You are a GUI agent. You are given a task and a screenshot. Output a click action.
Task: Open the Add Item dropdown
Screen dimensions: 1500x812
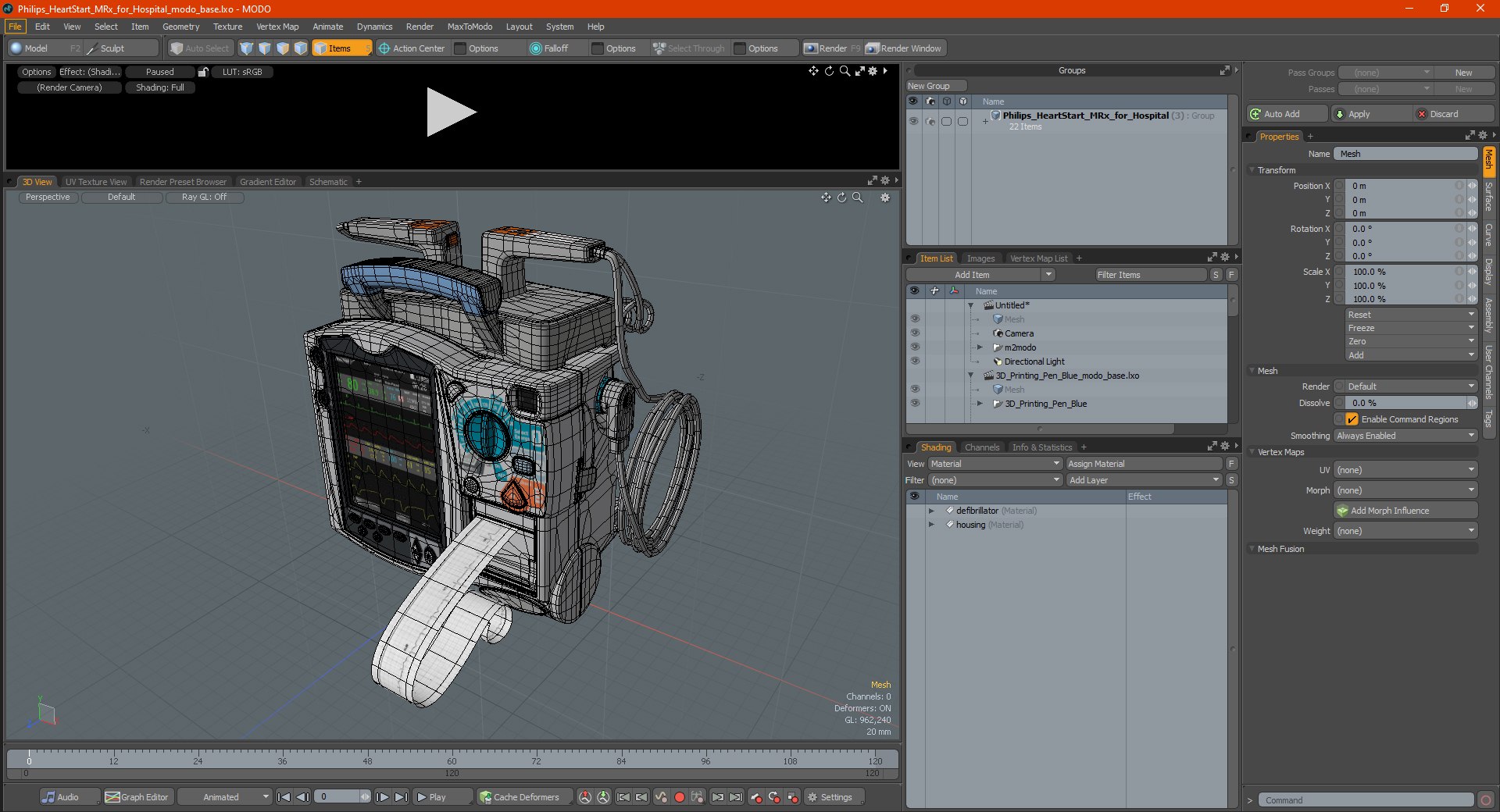click(x=980, y=275)
